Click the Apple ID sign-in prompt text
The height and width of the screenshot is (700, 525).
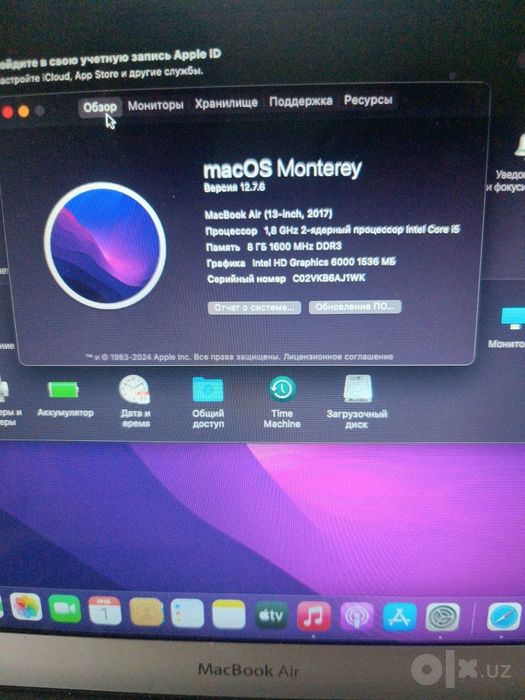tap(110, 58)
